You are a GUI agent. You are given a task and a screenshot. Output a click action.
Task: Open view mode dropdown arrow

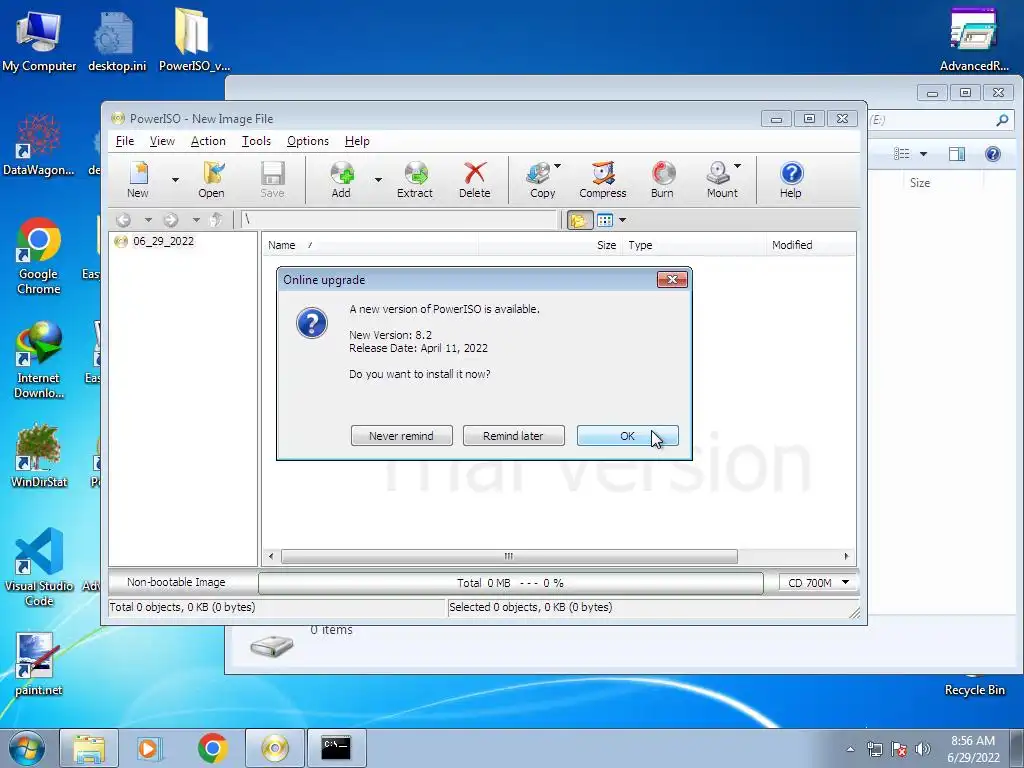click(622, 220)
